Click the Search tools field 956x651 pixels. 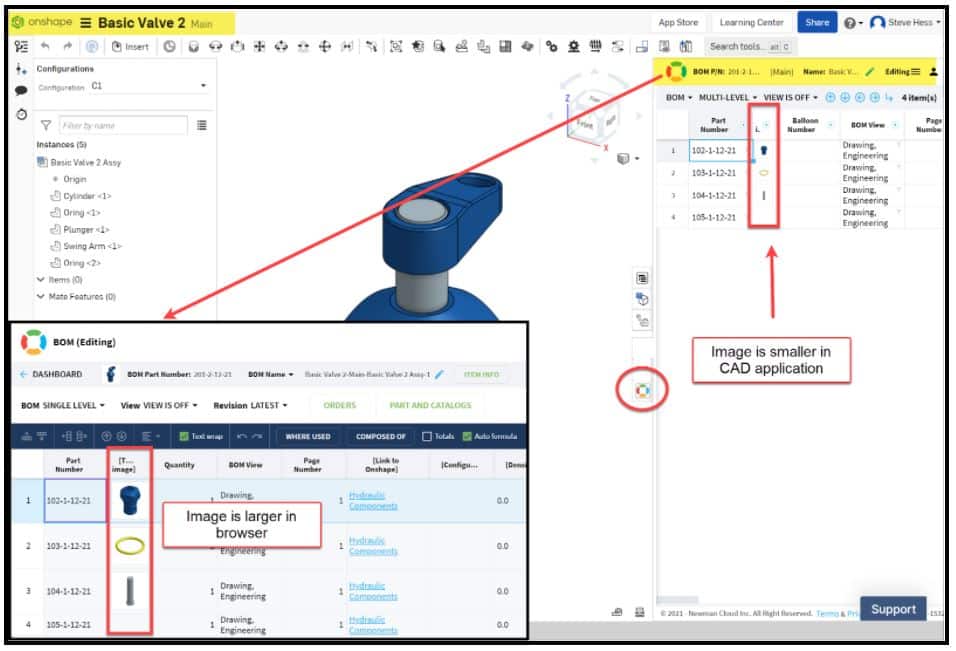[x=750, y=46]
